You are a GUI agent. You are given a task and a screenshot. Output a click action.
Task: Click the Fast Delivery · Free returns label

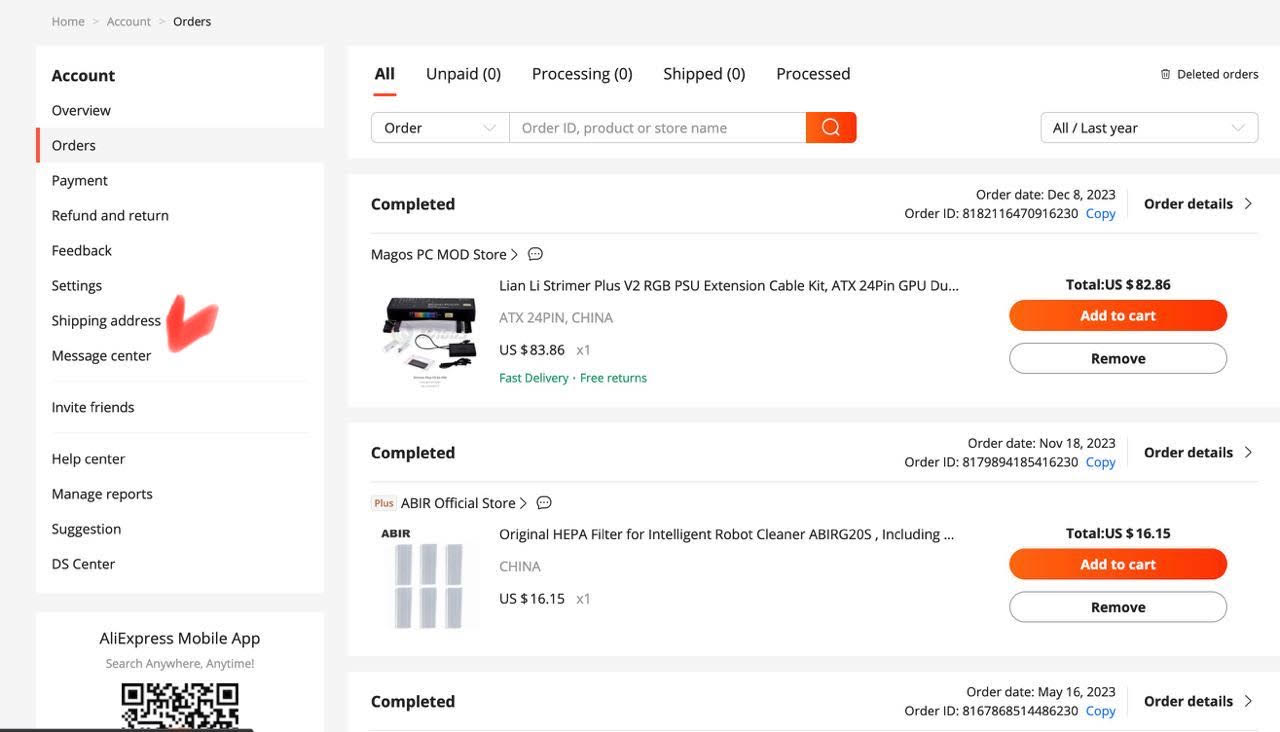click(573, 378)
